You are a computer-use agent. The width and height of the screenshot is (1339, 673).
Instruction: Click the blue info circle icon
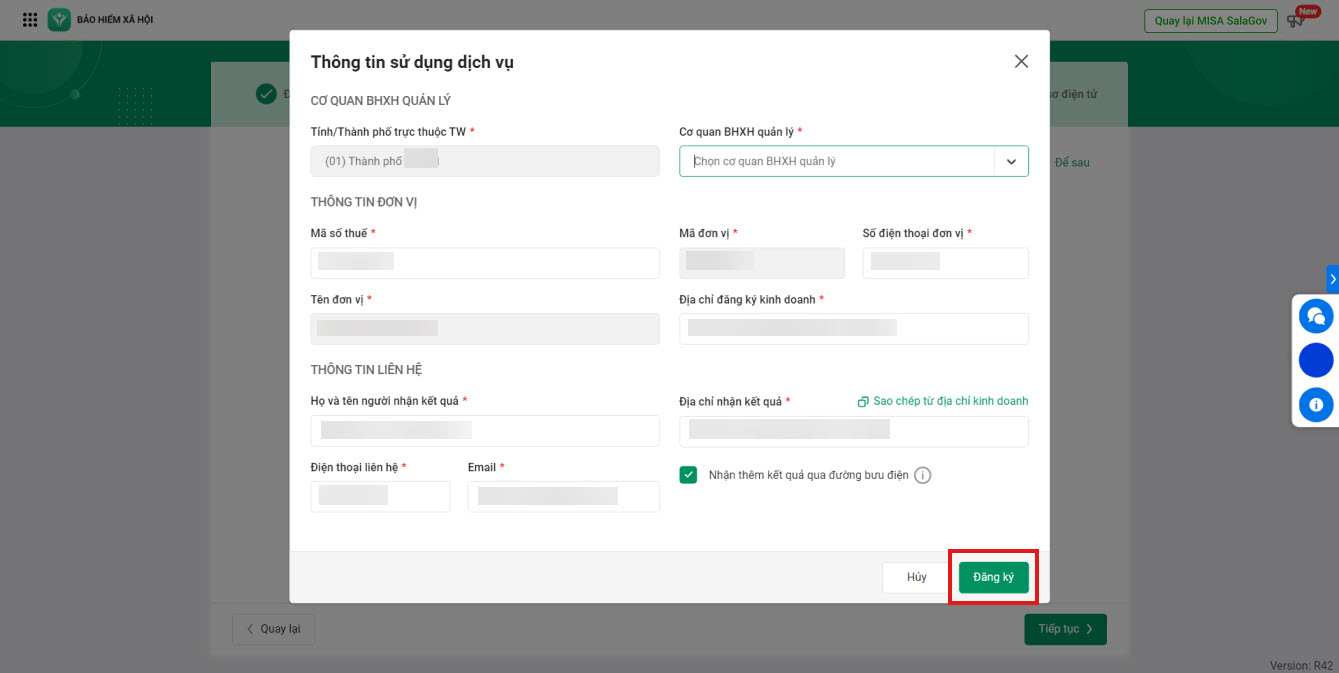click(1315, 404)
